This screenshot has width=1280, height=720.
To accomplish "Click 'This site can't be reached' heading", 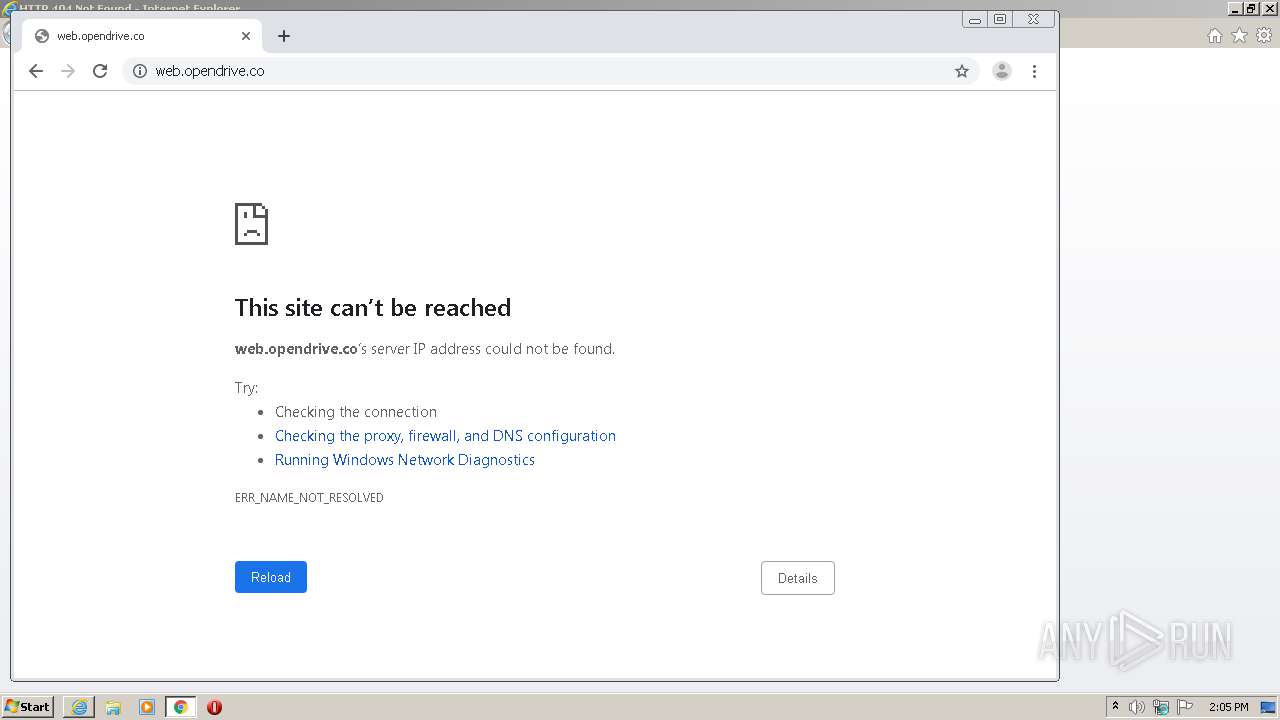I will tap(373, 308).
